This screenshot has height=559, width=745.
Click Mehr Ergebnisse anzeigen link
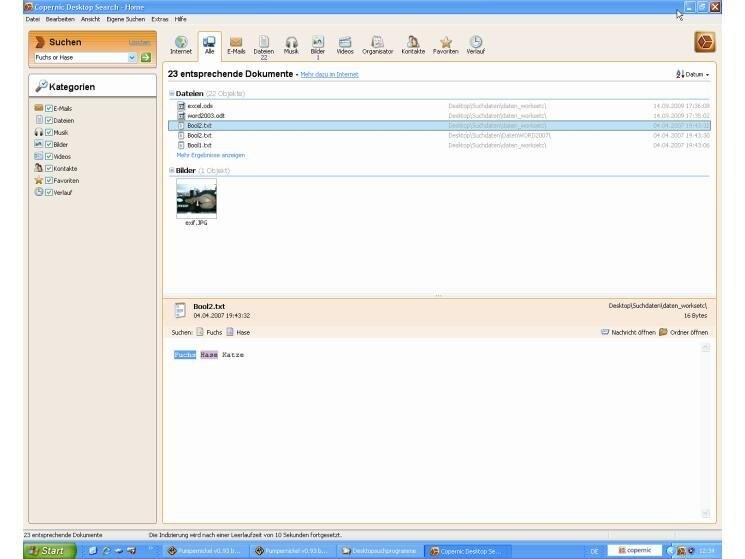211,155
